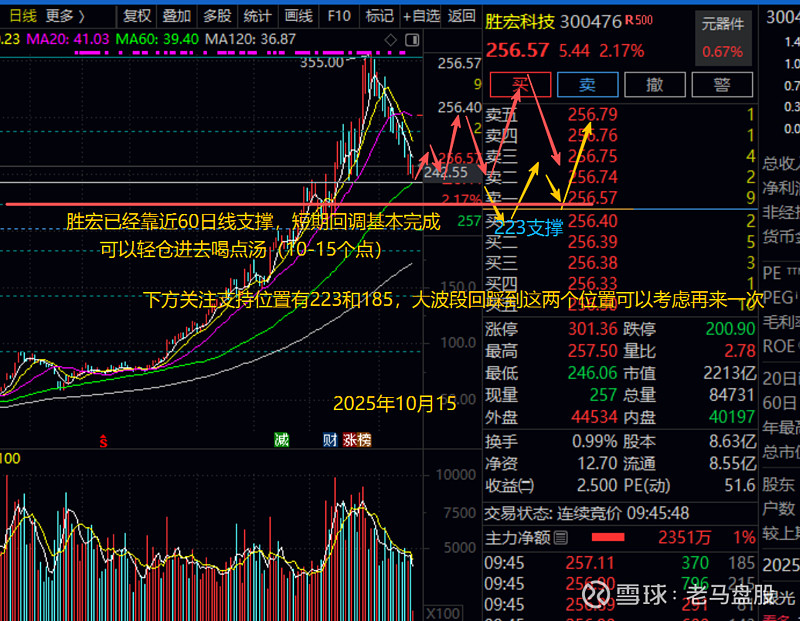Click the red S marker on chart
Viewport: 800px width, 621px height.
click(104, 440)
